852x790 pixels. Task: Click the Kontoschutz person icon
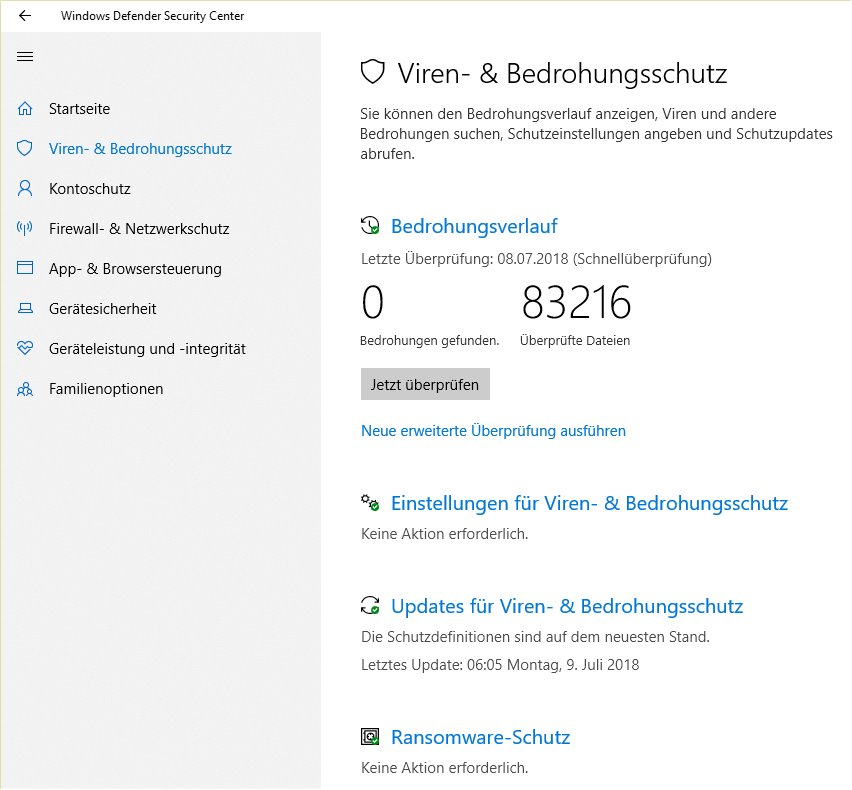click(x=25, y=189)
